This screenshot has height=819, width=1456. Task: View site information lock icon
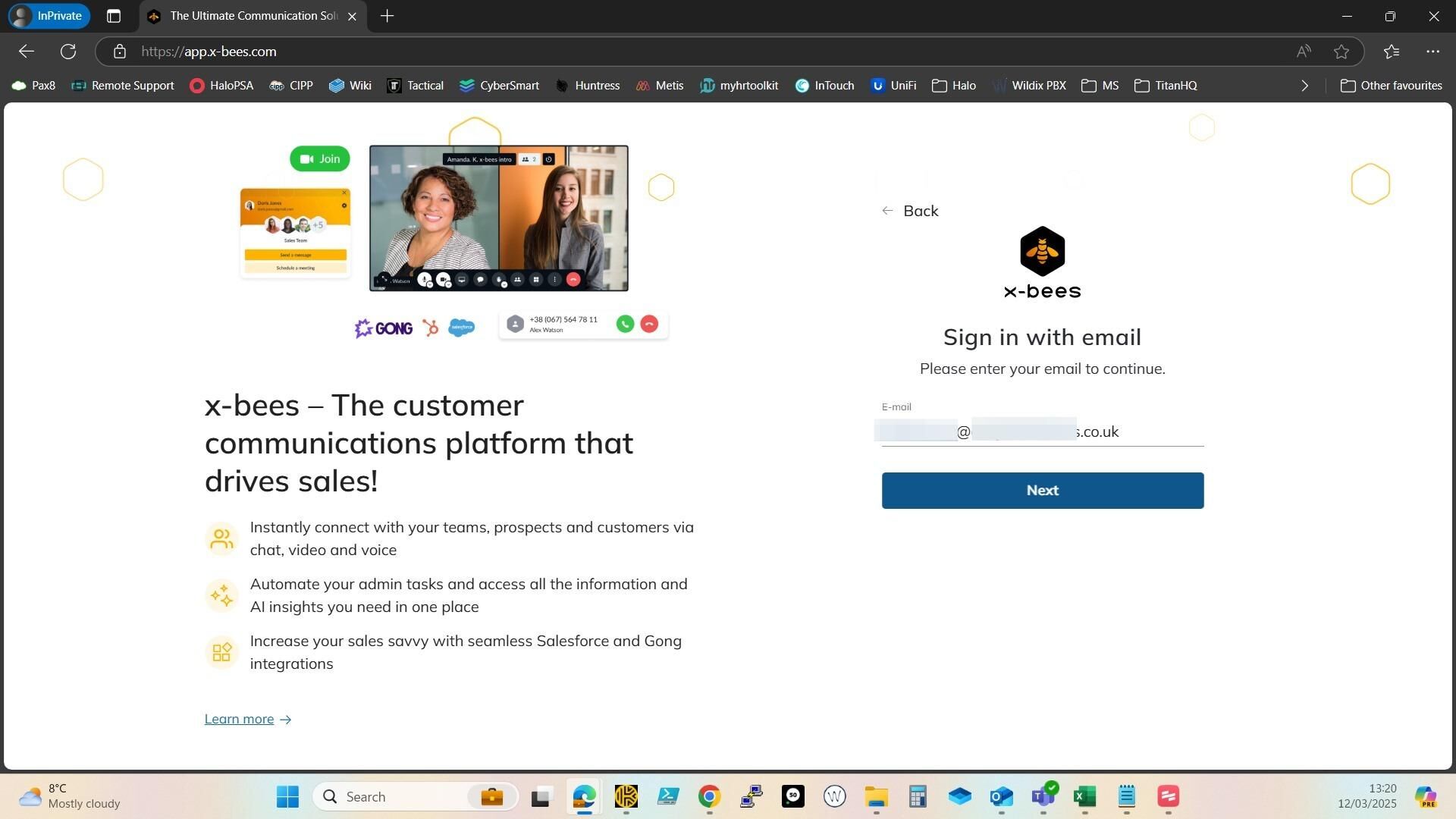[x=119, y=52]
